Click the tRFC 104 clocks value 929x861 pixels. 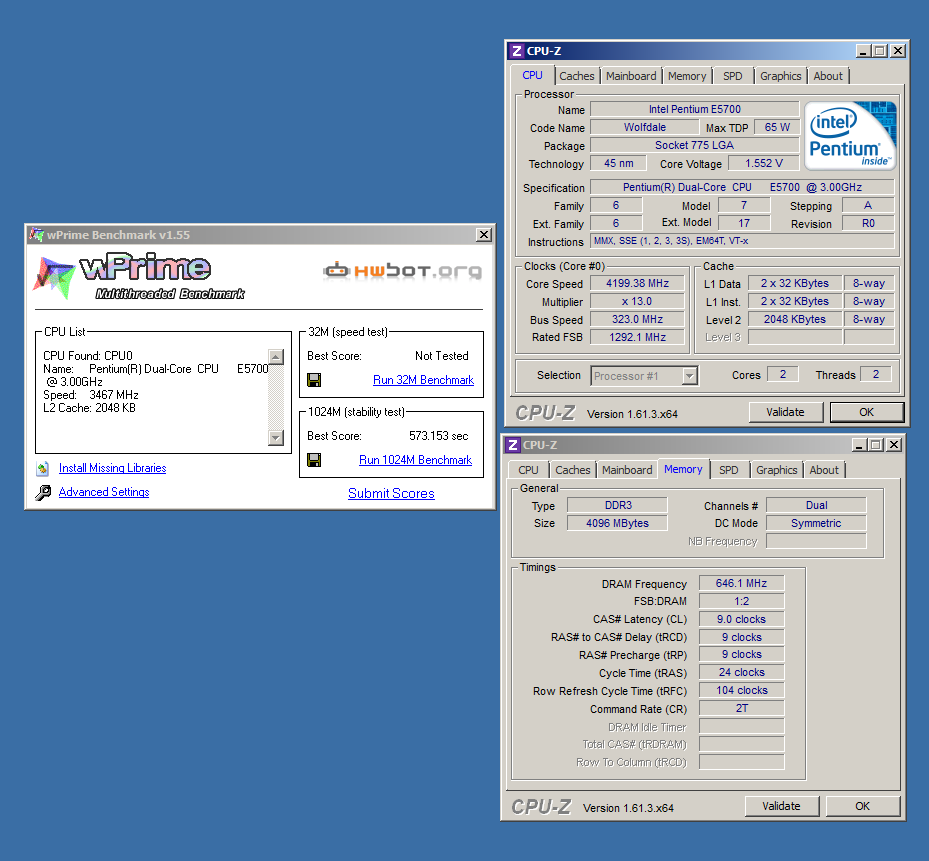tap(741, 690)
